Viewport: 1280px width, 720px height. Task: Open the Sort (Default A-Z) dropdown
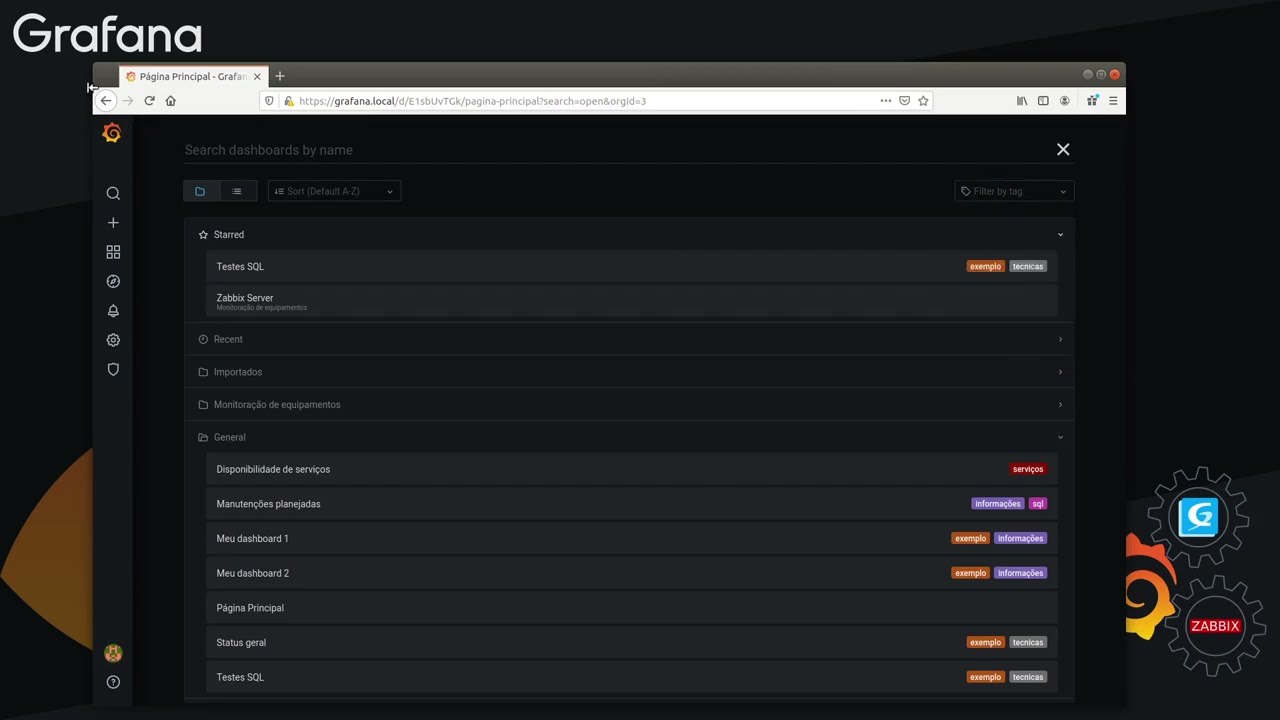point(334,191)
